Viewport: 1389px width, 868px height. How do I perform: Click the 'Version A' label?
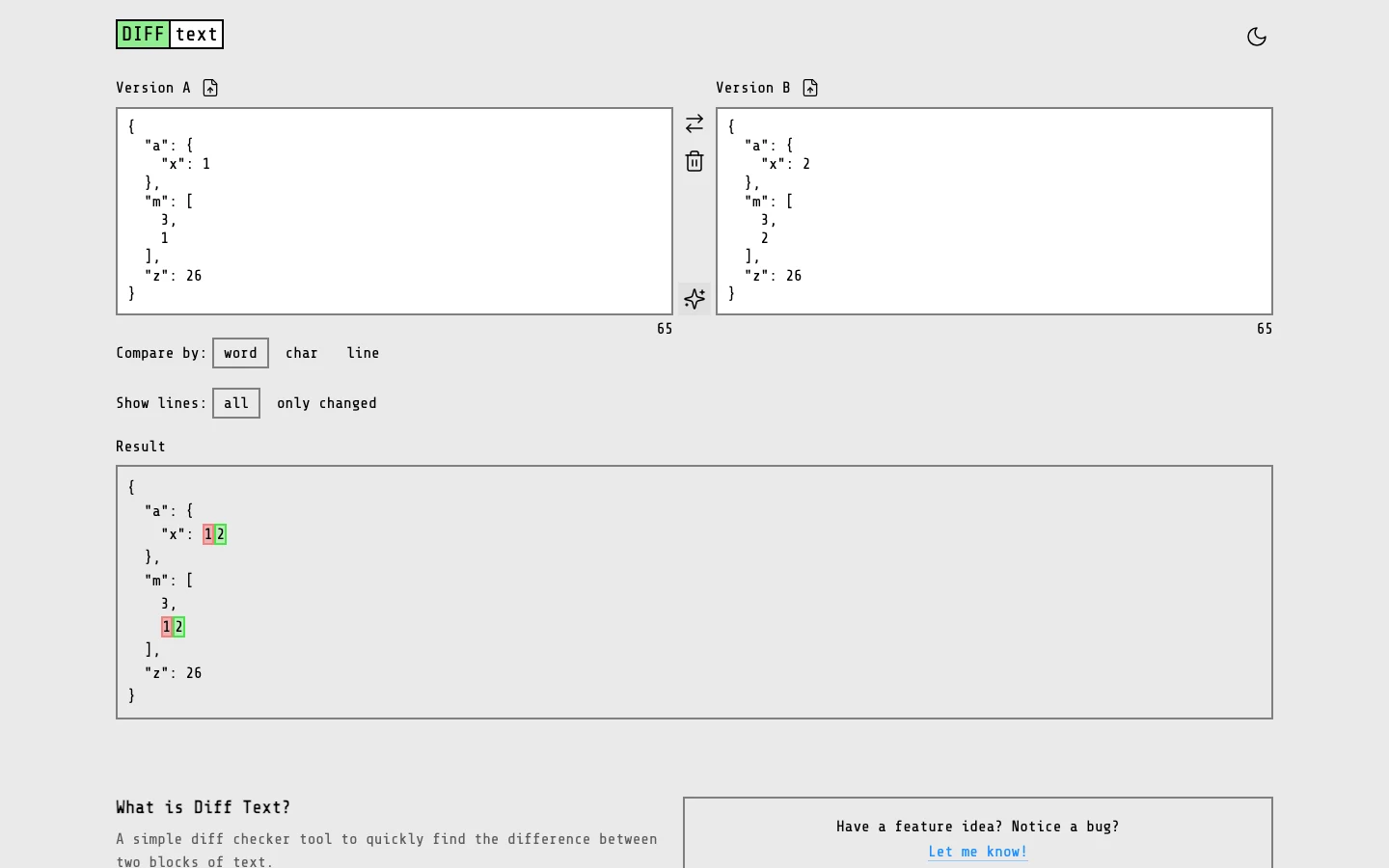click(x=153, y=88)
